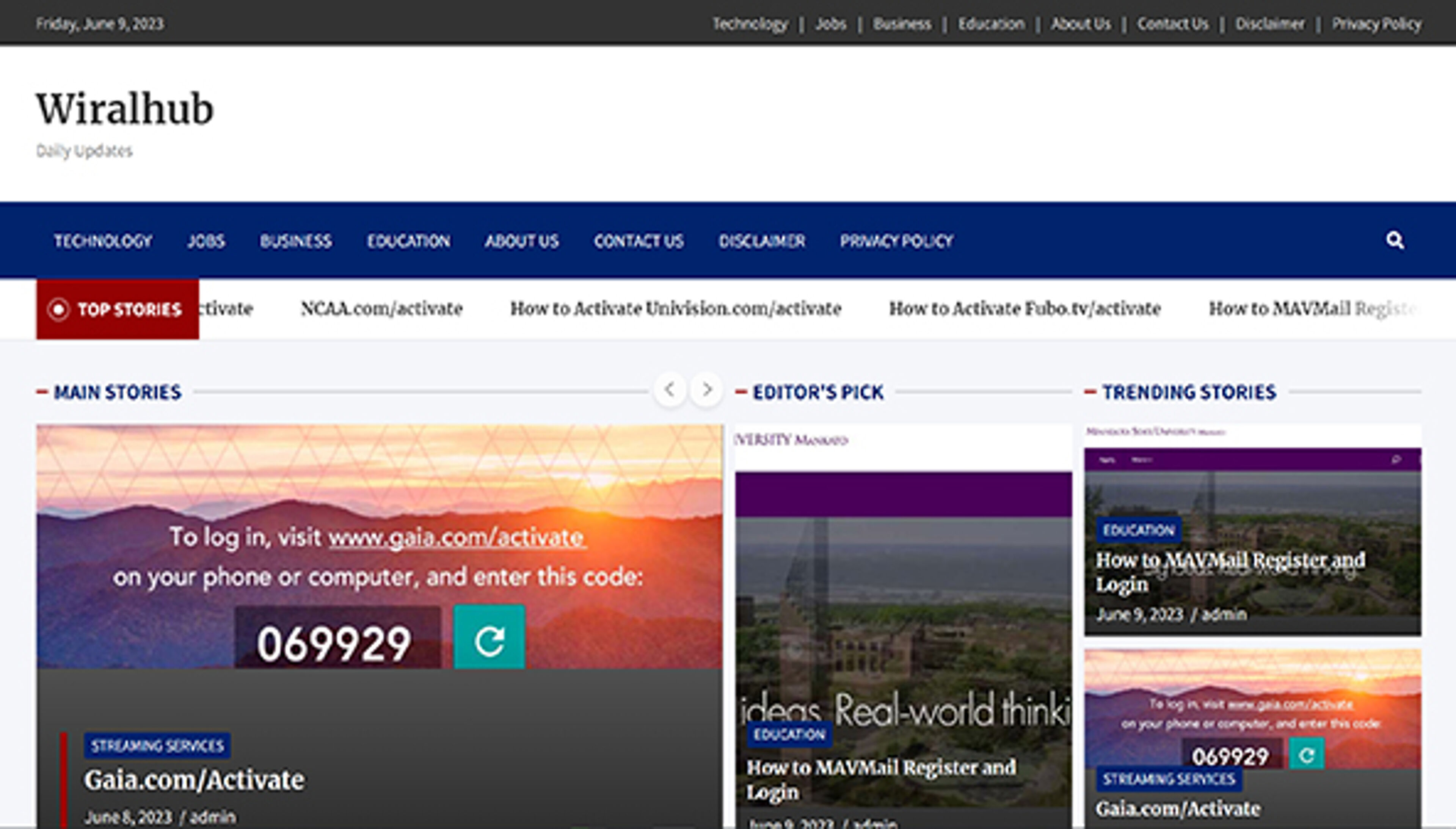1456x829 pixels.
Task: Open the search icon in navbar
Action: 1395,240
